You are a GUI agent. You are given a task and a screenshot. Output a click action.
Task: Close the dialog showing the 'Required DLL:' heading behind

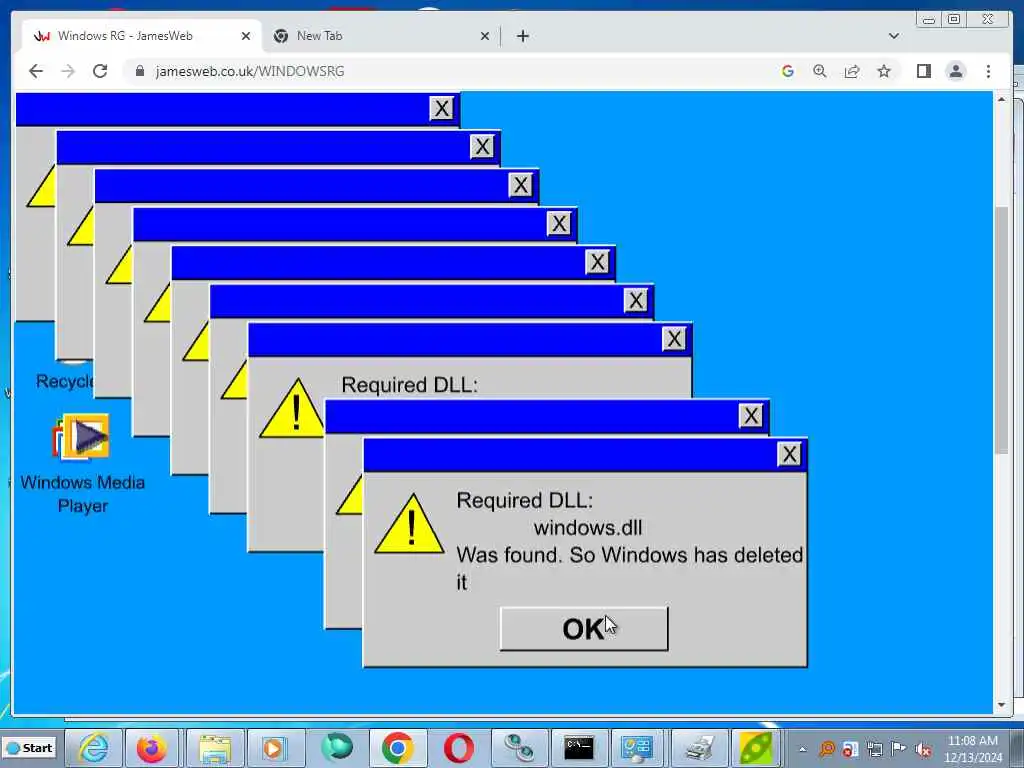point(674,339)
